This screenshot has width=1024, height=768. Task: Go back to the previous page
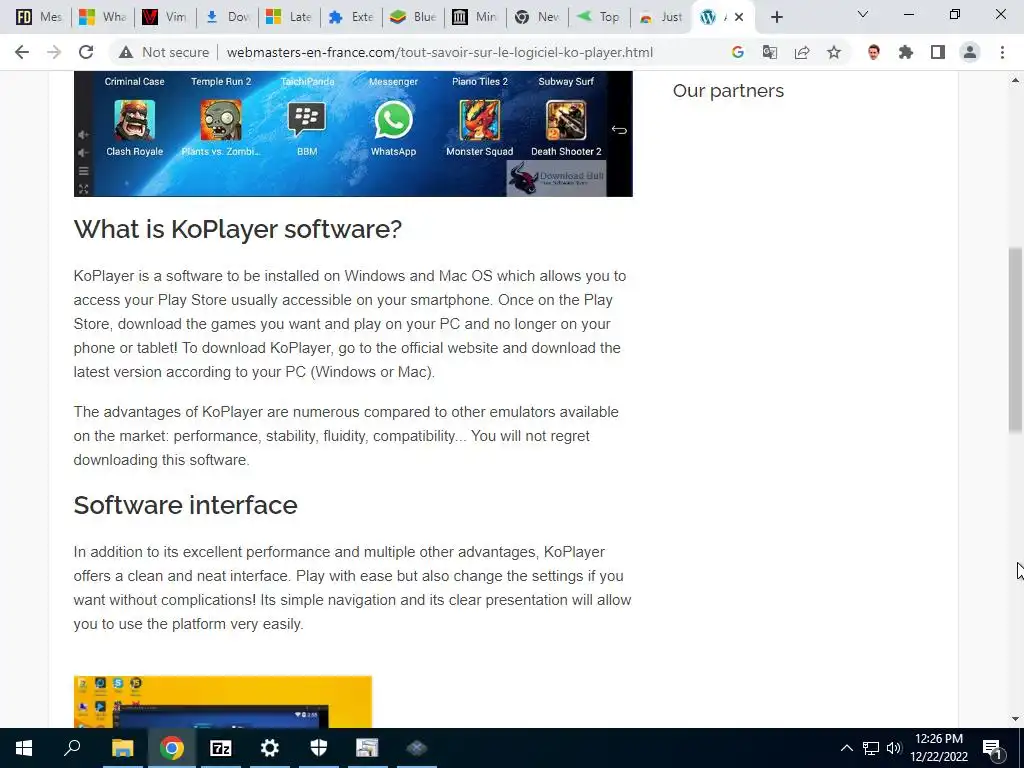22,52
